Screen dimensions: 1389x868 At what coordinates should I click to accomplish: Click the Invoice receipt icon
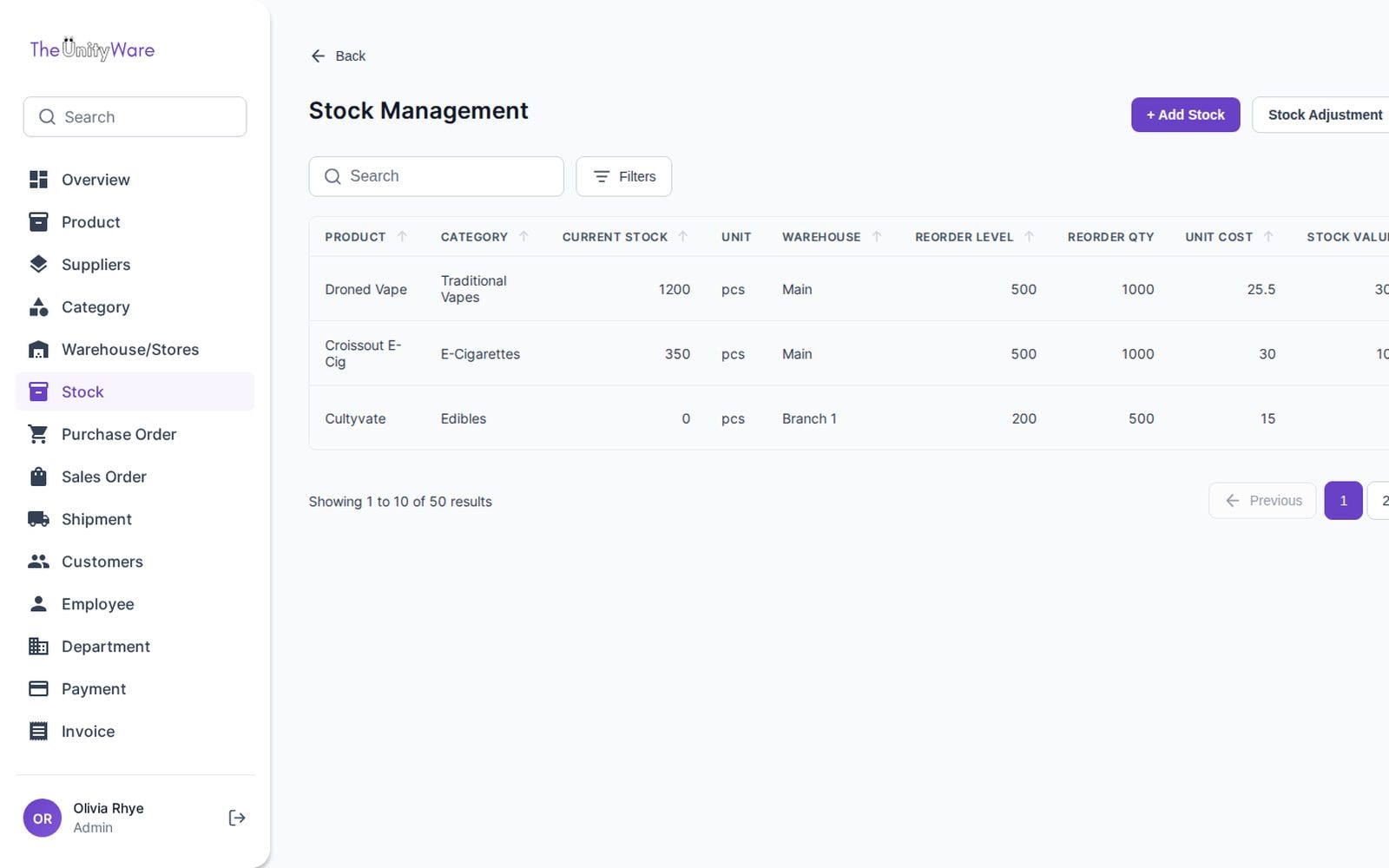38,732
